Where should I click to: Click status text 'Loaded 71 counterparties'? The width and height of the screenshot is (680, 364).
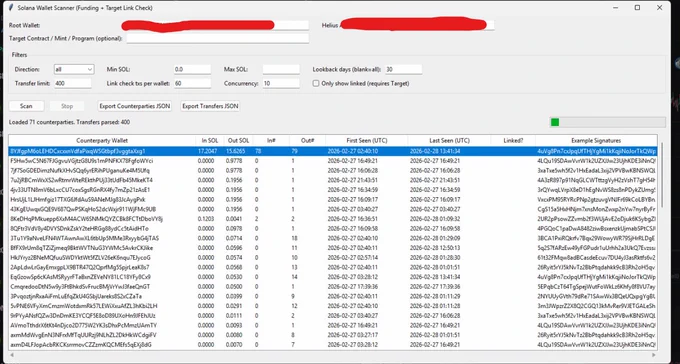pyautogui.click(x=42, y=122)
